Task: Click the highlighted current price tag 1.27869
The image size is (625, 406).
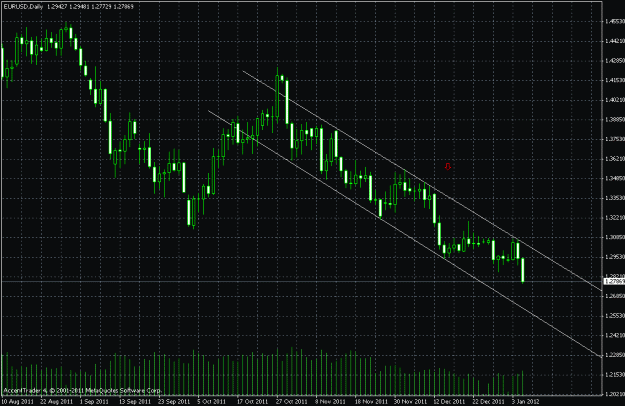Action: click(614, 281)
